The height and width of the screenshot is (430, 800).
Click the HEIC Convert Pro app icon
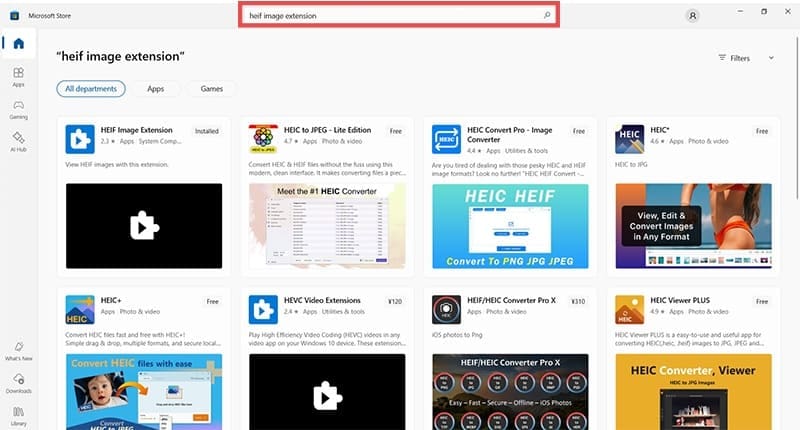446,139
